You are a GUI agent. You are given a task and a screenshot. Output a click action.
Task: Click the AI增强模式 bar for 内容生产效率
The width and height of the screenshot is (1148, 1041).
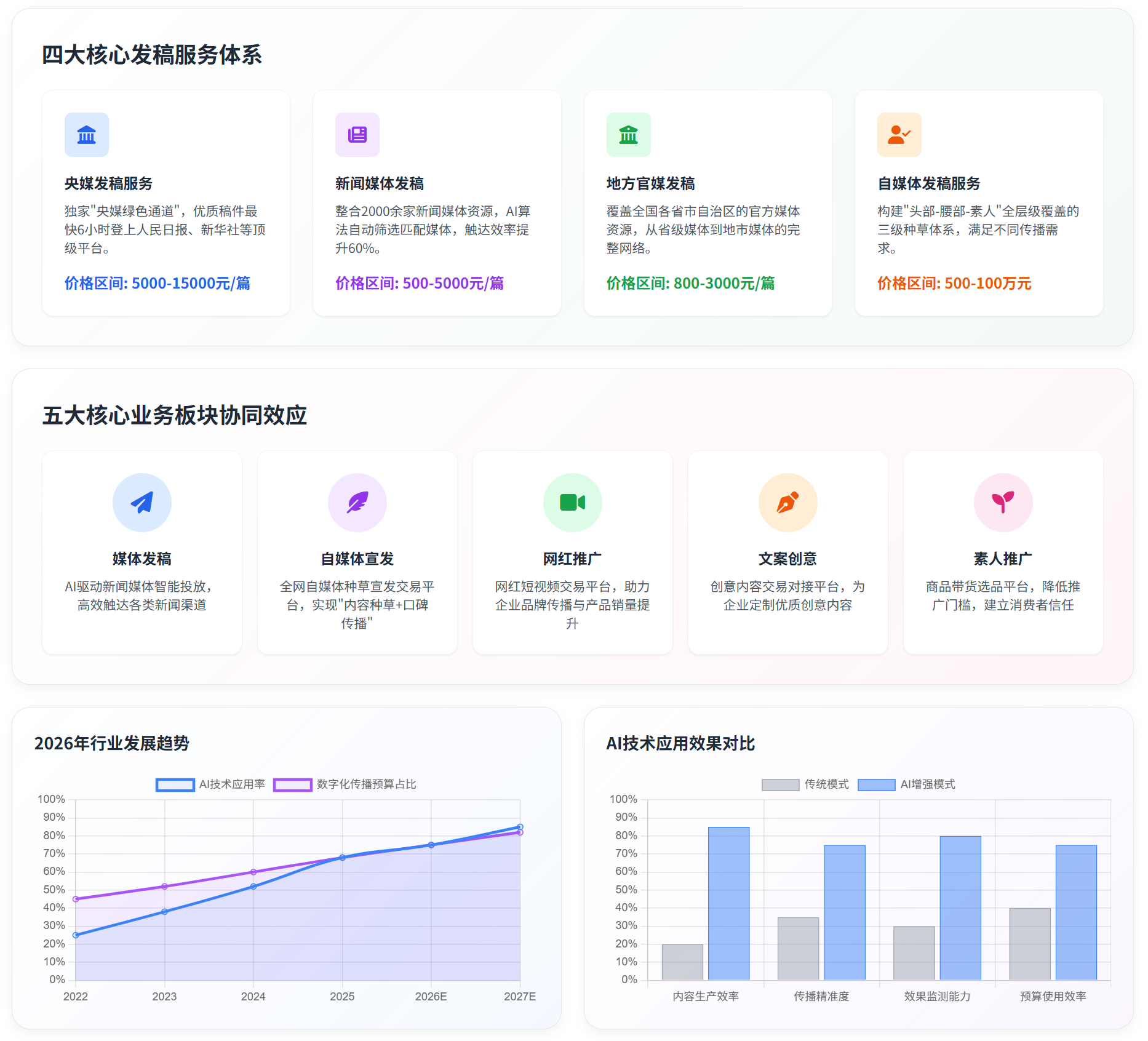point(728,903)
